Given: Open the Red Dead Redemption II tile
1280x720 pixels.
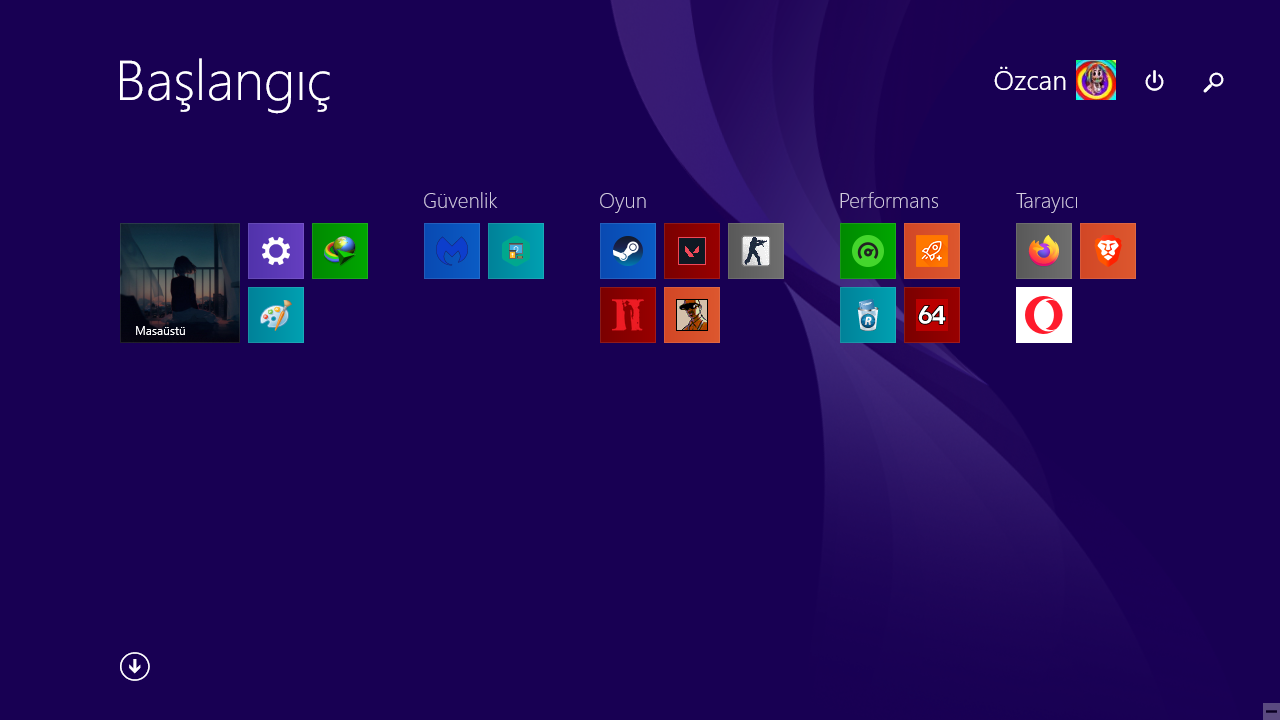Looking at the screenshot, I should (628, 315).
